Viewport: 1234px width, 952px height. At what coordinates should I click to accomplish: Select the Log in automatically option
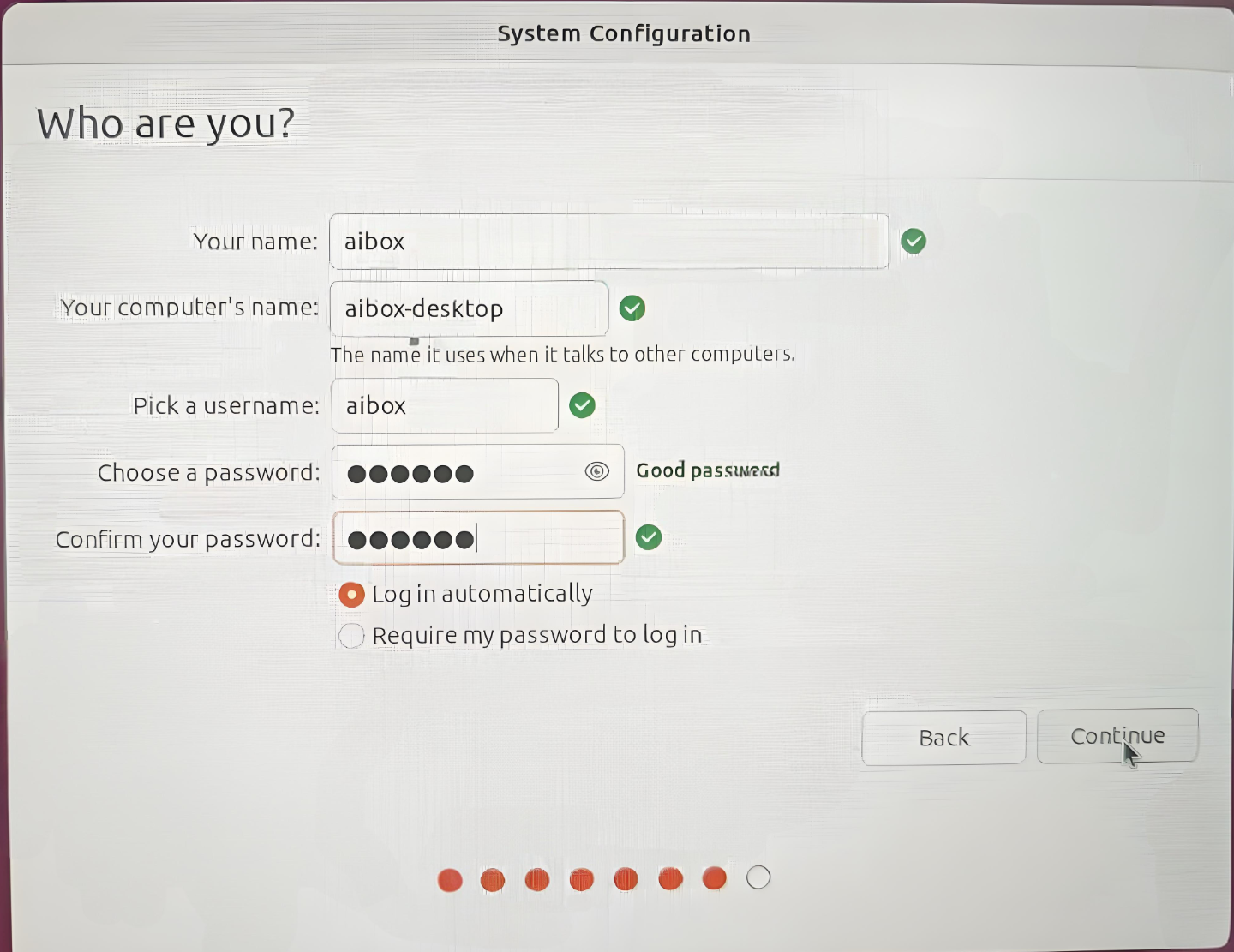click(x=352, y=594)
